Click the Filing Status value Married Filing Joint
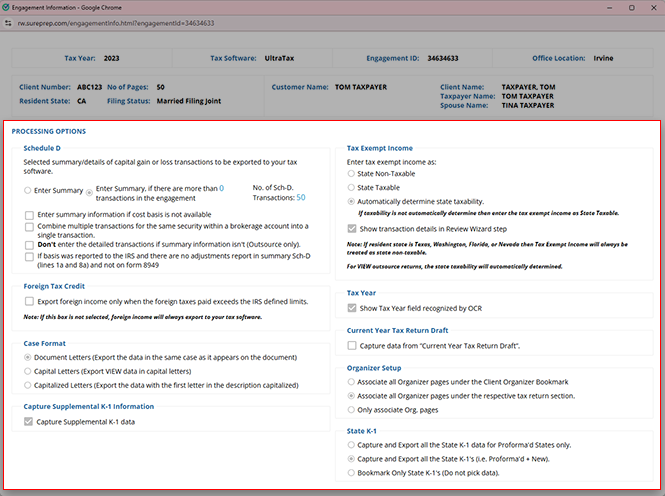Screen dimensions: 665x496 tap(189, 101)
